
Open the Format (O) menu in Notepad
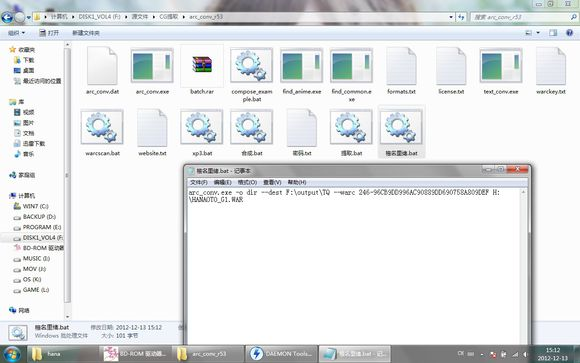[247, 182]
